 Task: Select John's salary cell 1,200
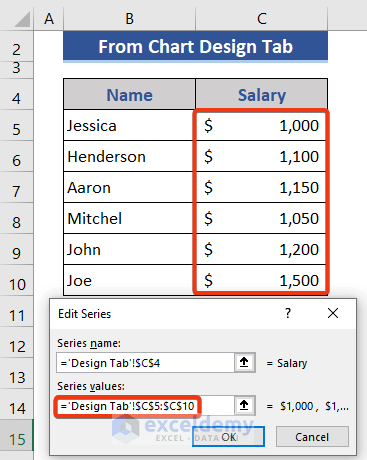coord(262,249)
